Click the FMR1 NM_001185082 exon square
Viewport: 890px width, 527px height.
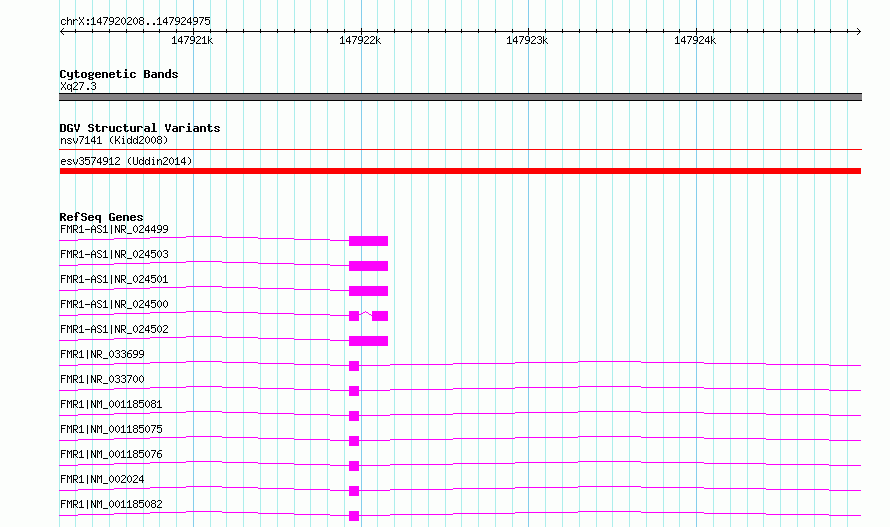coord(354,516)
